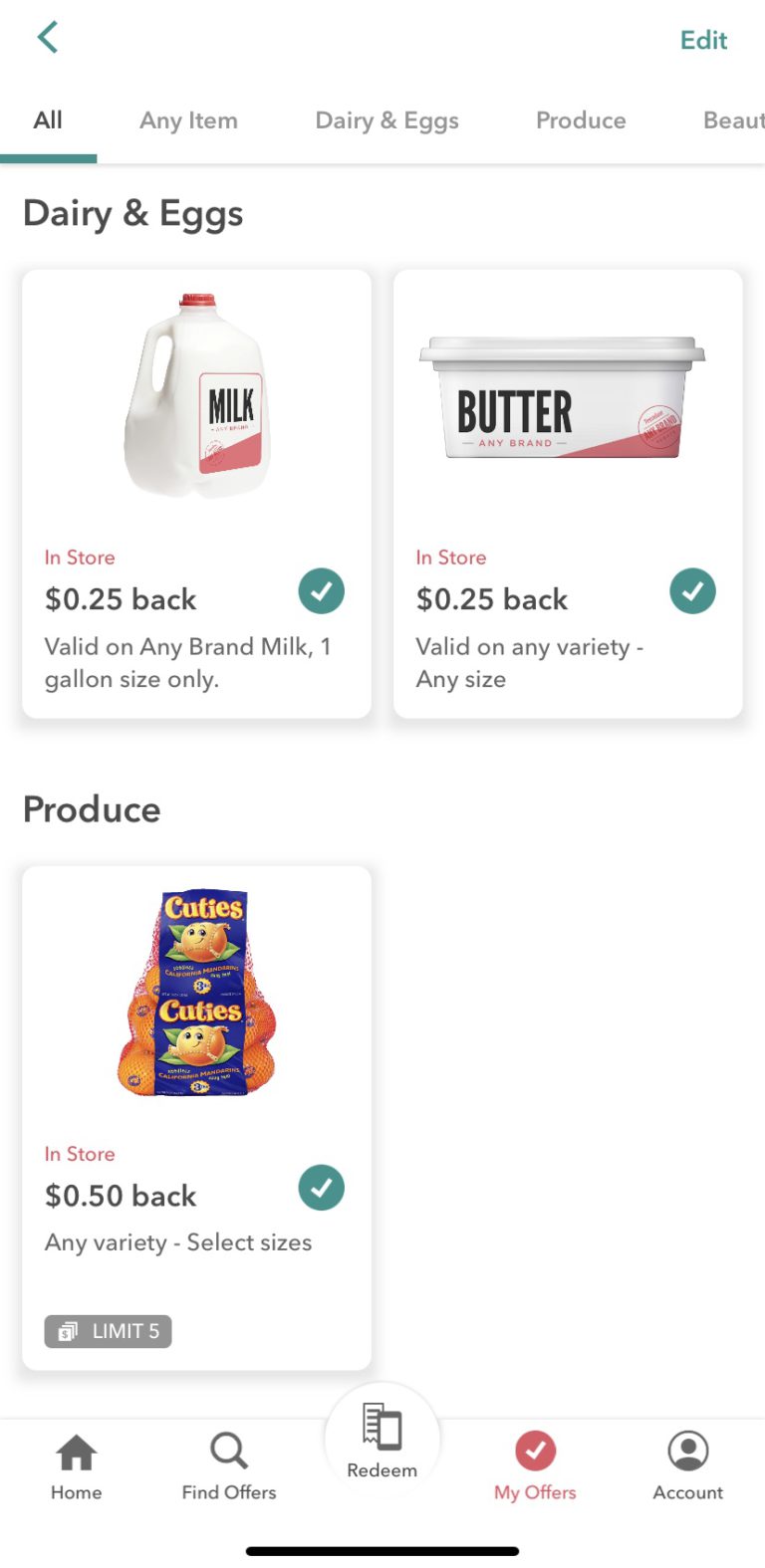Uncheck the Milk offer checkmark
This screenshot has height=1568, width=765.
[321, 591]
